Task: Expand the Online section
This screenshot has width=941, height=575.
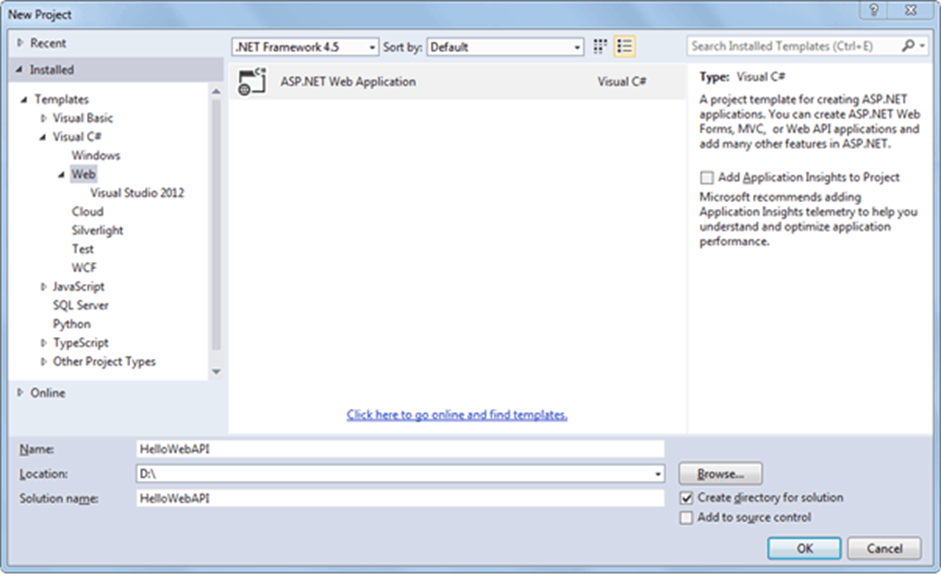Action: click(x=20, y=393)
